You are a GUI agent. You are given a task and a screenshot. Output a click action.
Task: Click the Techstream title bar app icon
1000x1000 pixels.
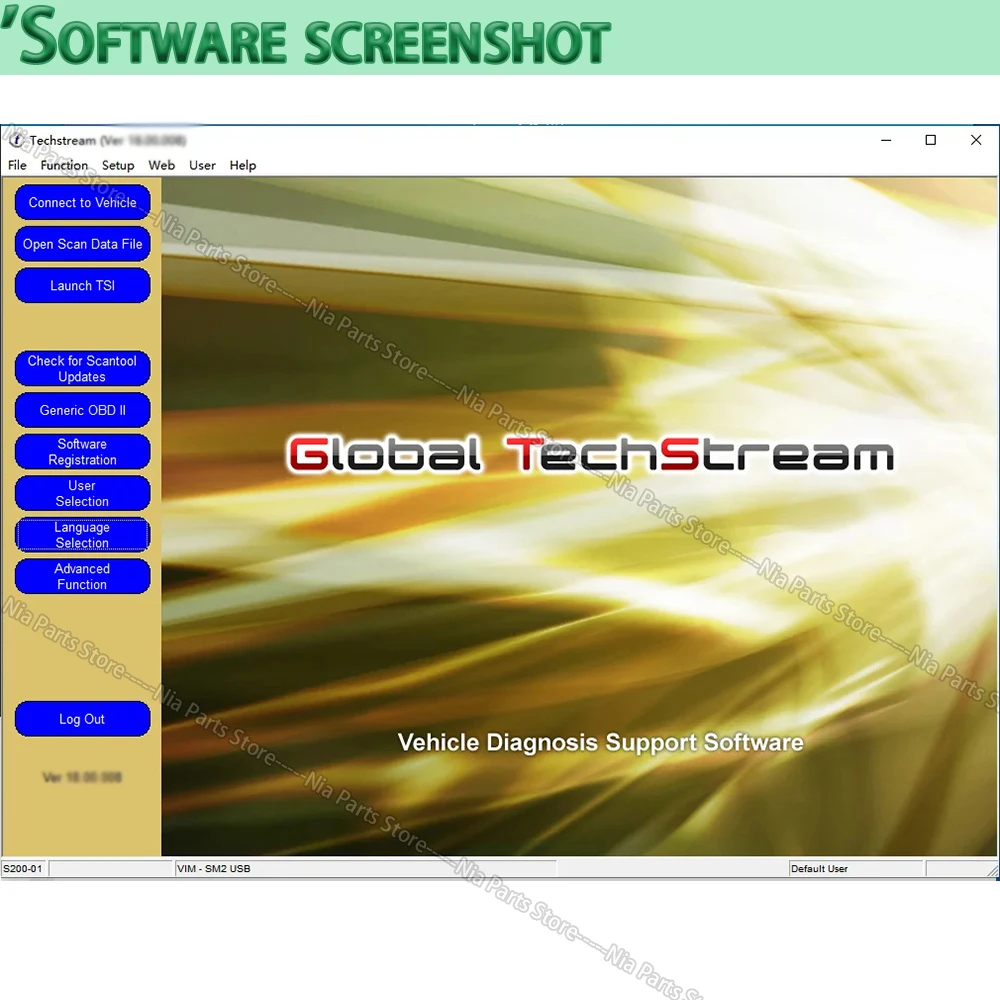(17, 140)
